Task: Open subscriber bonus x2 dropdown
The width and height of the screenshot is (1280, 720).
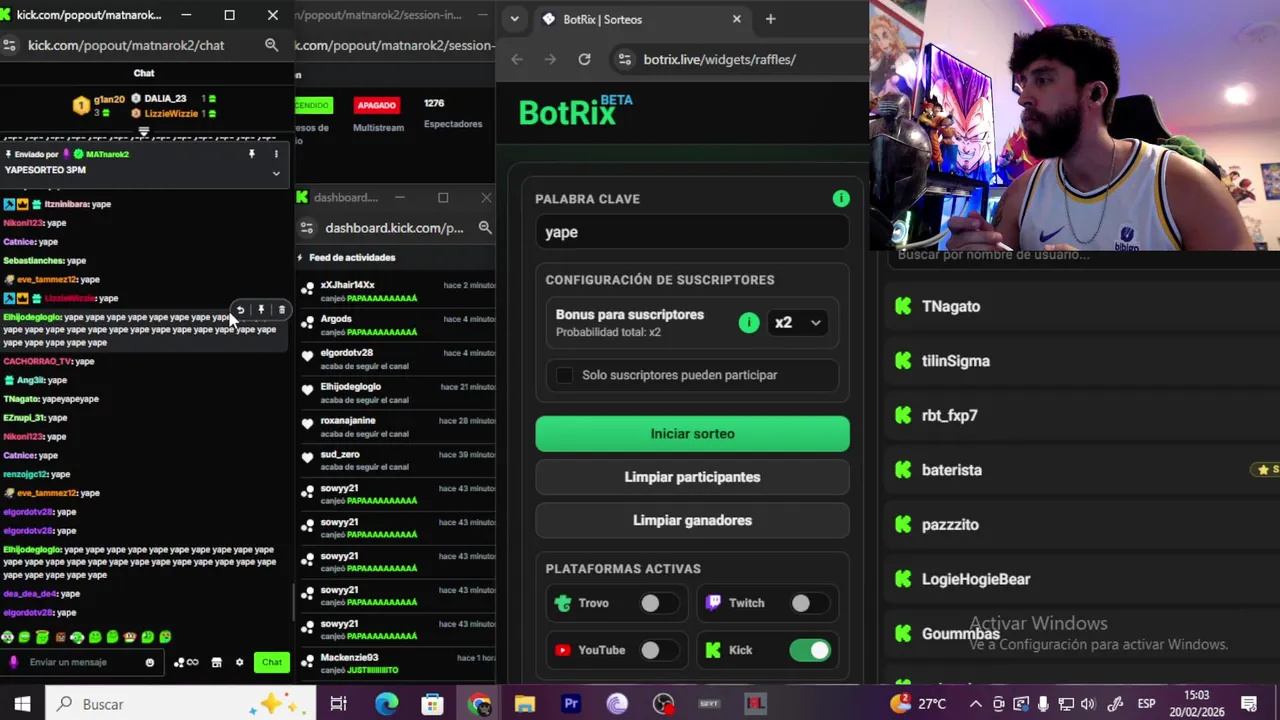Action: (797, 323)
